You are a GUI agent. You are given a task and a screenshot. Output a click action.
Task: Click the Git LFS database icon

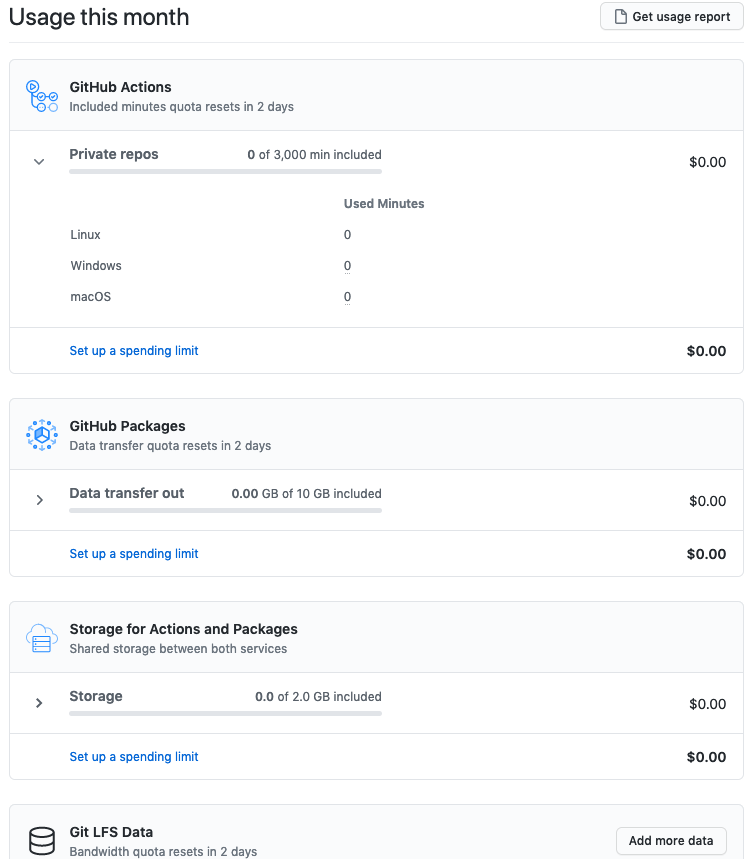point(42,841)
